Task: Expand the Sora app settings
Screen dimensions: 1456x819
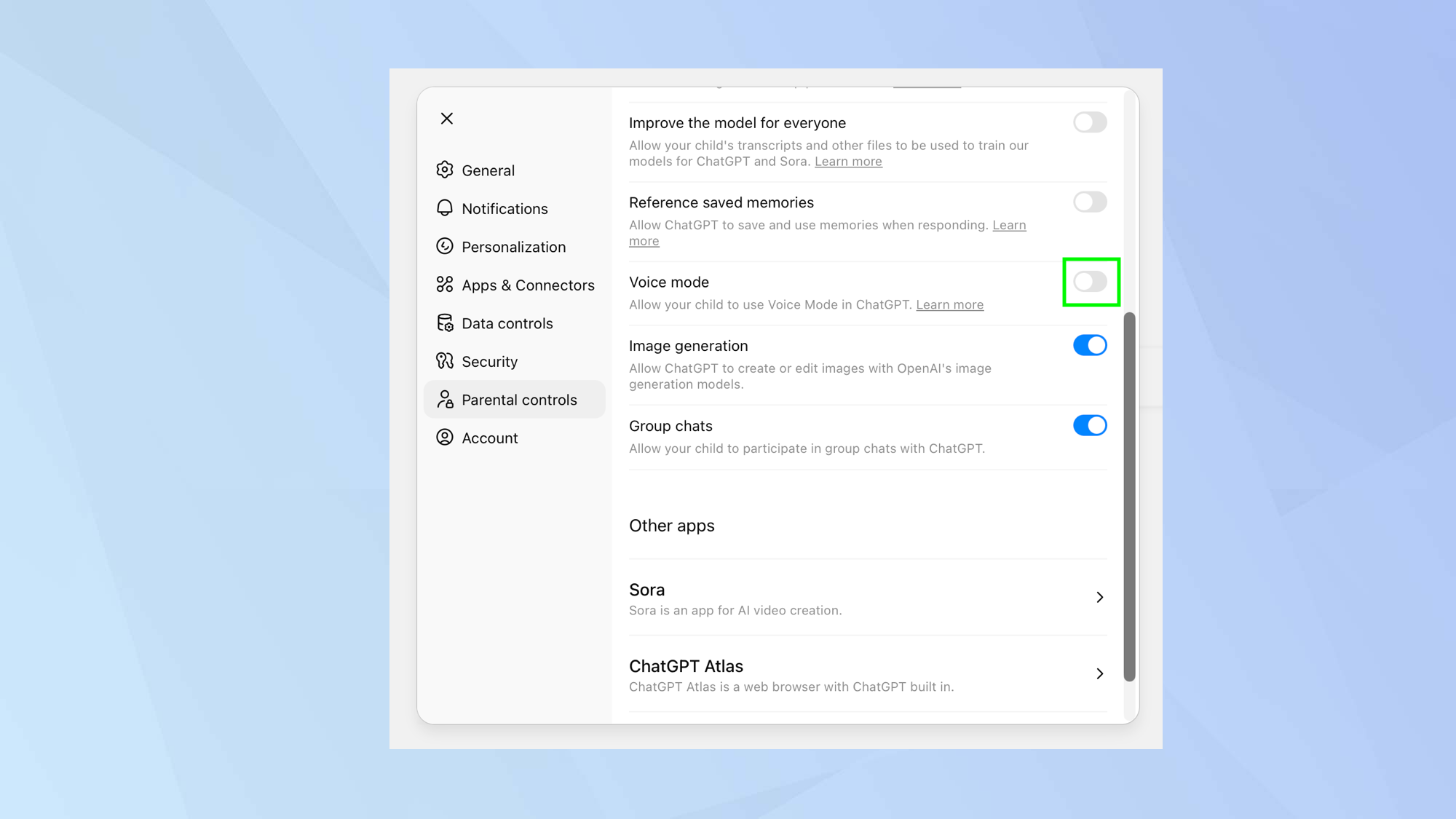Action: (x=1099, y=597)
